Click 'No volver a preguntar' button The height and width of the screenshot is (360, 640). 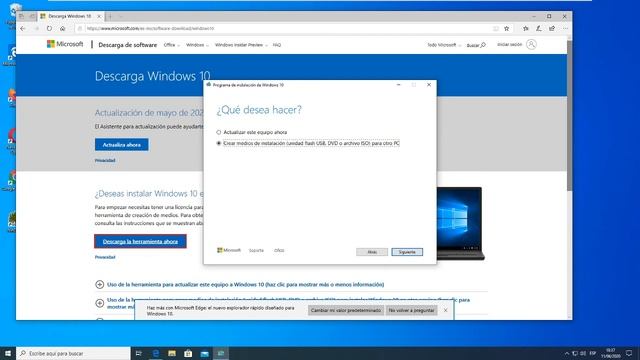click(411, 310)
